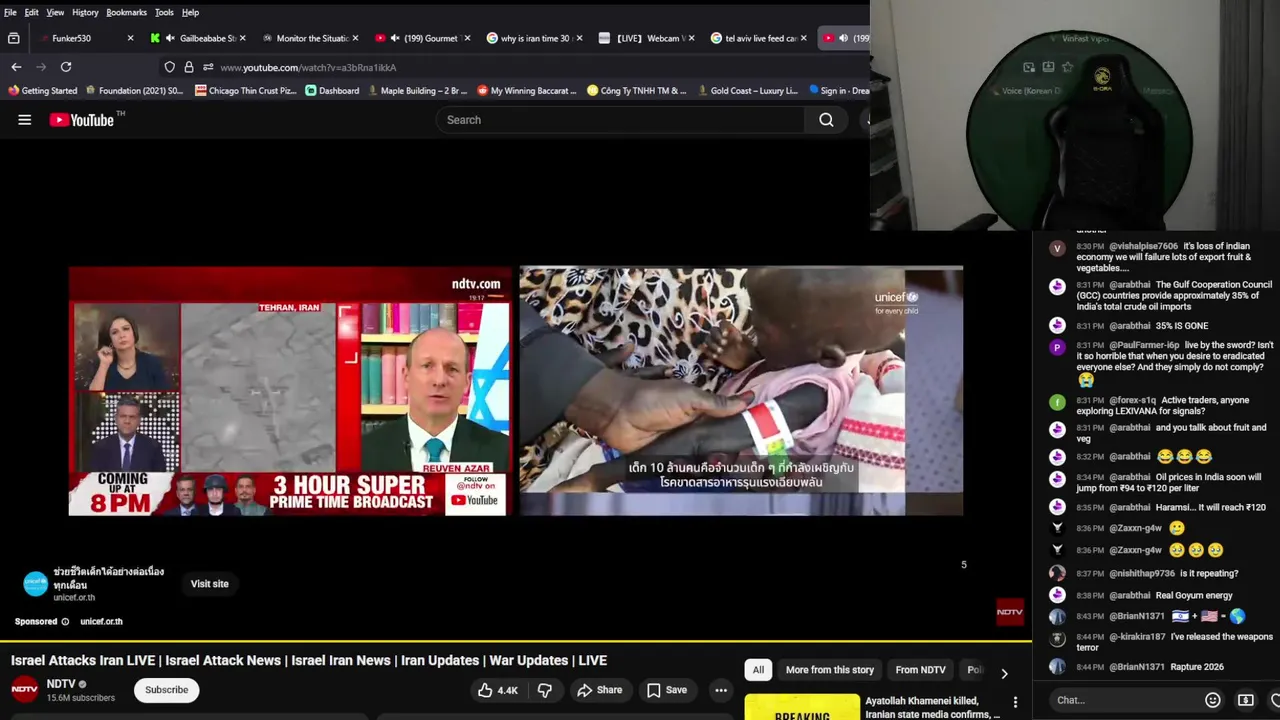Image resolution: width=1280 pixels, height=720 pixels.
Task: Subscribe to the NDTV channel
Action: 166,690
